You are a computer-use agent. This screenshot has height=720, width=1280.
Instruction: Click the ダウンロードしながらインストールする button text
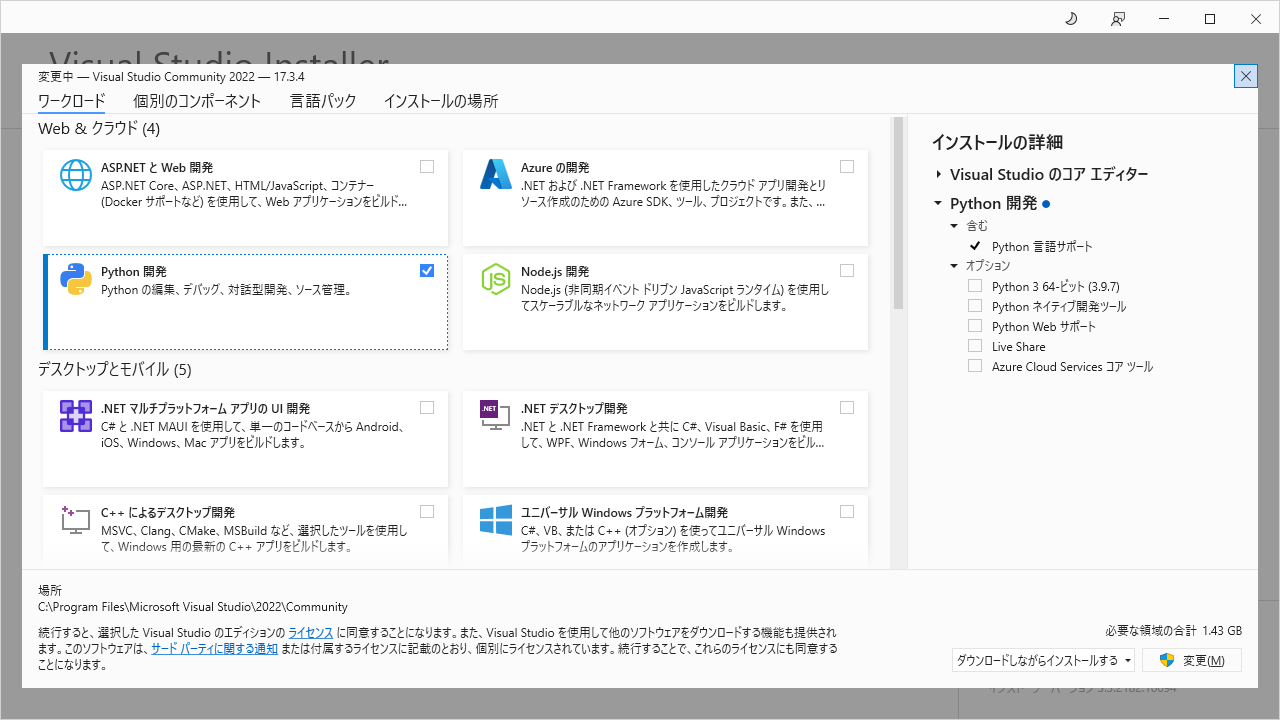1037,661
